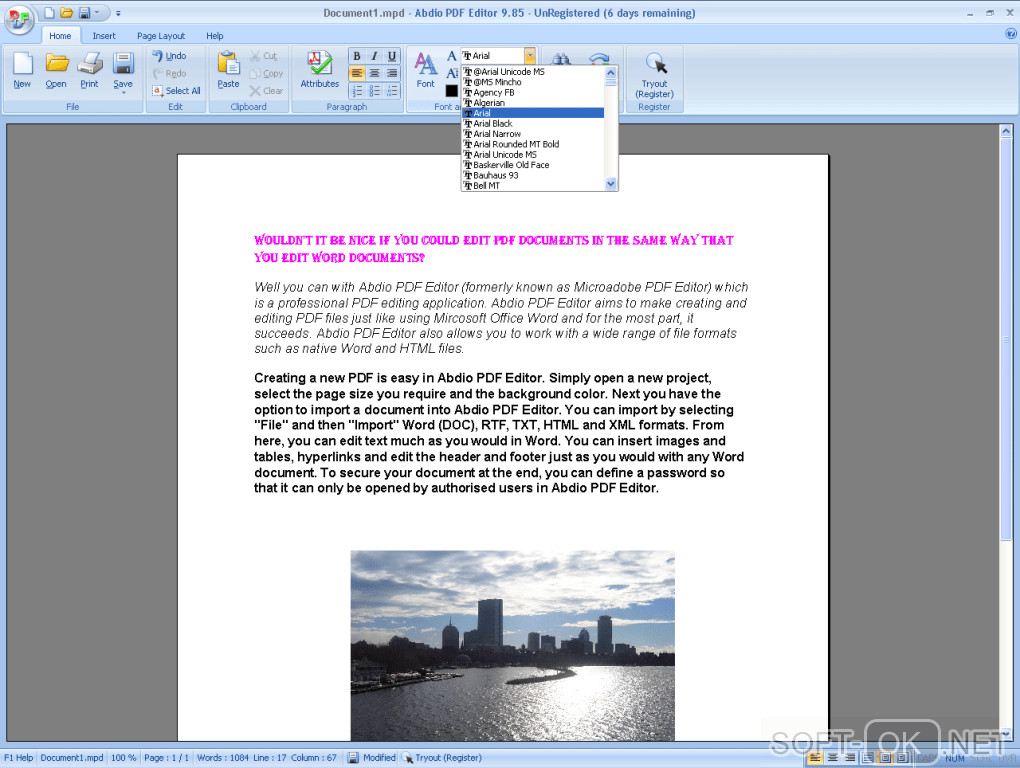Choose Agency FB font in list
Image resolution: width=1020 pixels, height=768 pixels.
pyautogui.click(x=533, y=92)
